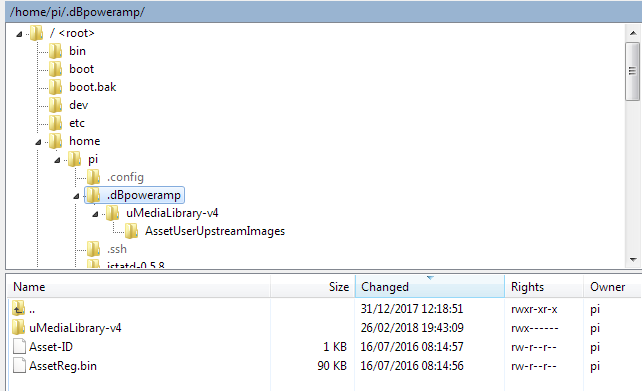Screen dimensions: 642x391
Task: Select .config in the directory tree
Action: click(x=125, y=177)
